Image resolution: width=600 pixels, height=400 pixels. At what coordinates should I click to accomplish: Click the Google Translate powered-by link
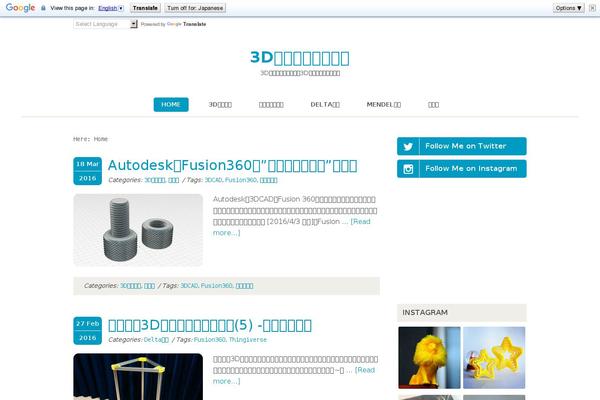(x=186, y=24)
